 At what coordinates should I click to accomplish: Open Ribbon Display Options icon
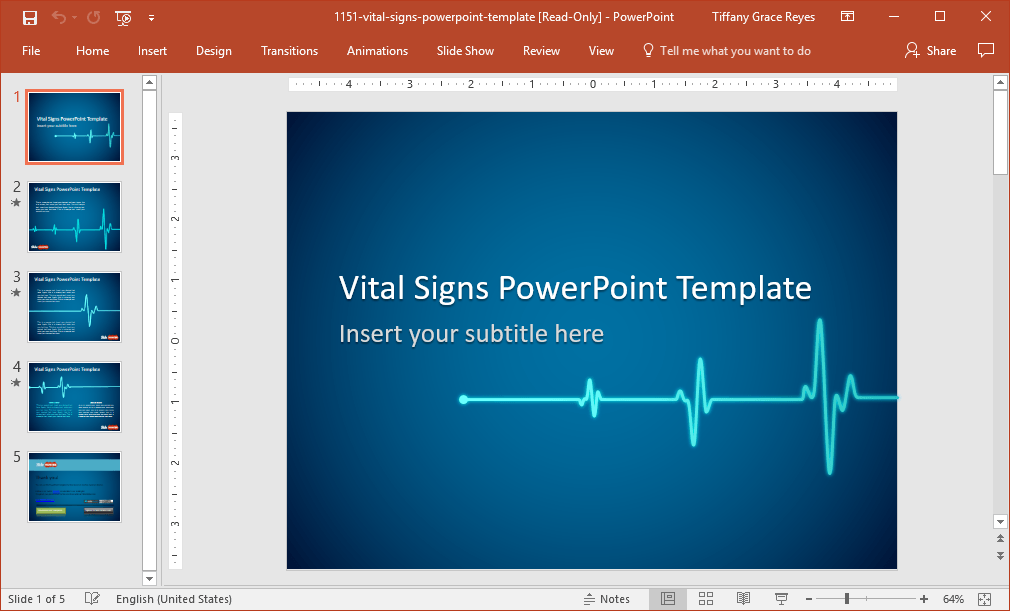(x=848, y=17)
